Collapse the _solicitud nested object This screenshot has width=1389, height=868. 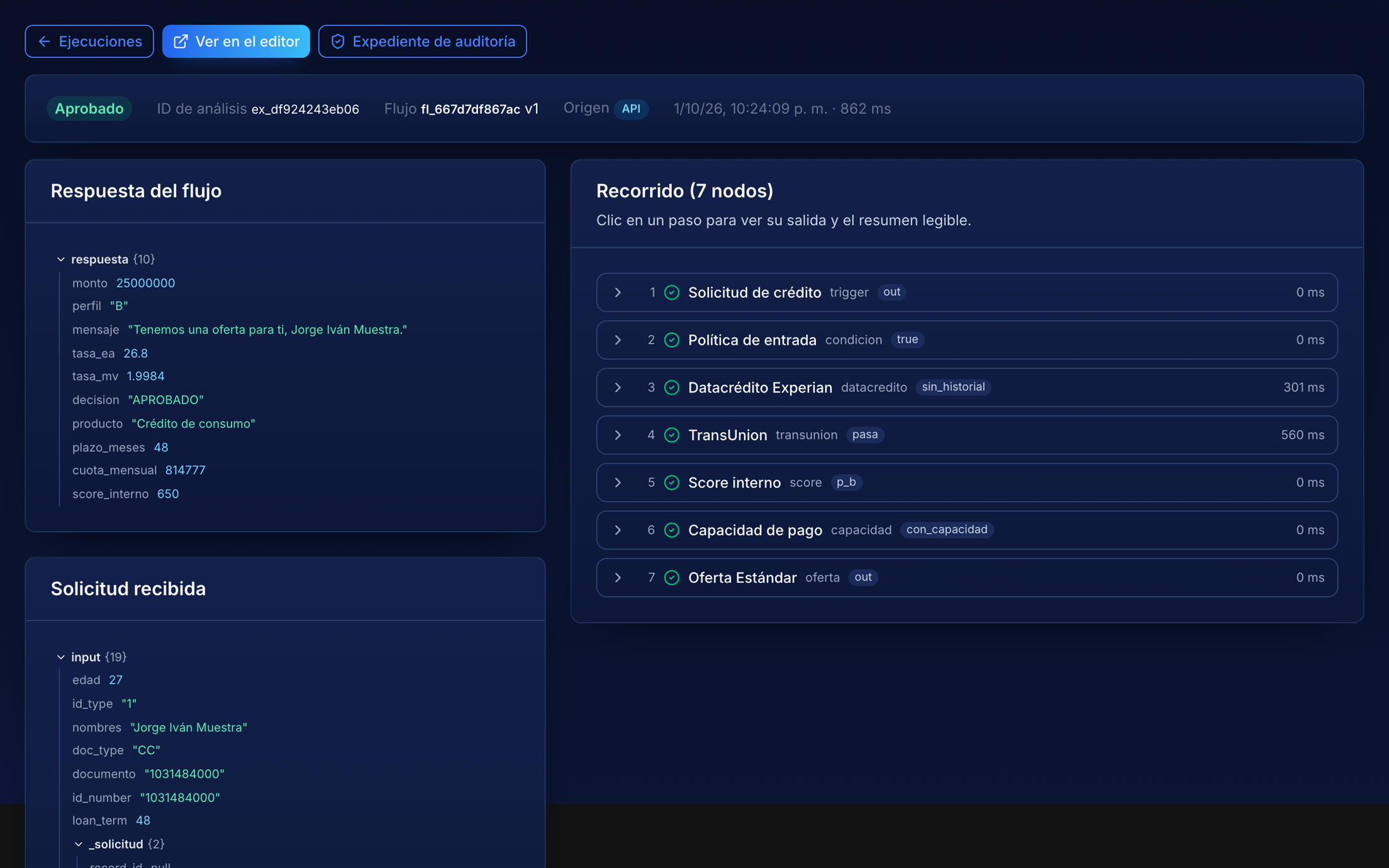[79, 844]
